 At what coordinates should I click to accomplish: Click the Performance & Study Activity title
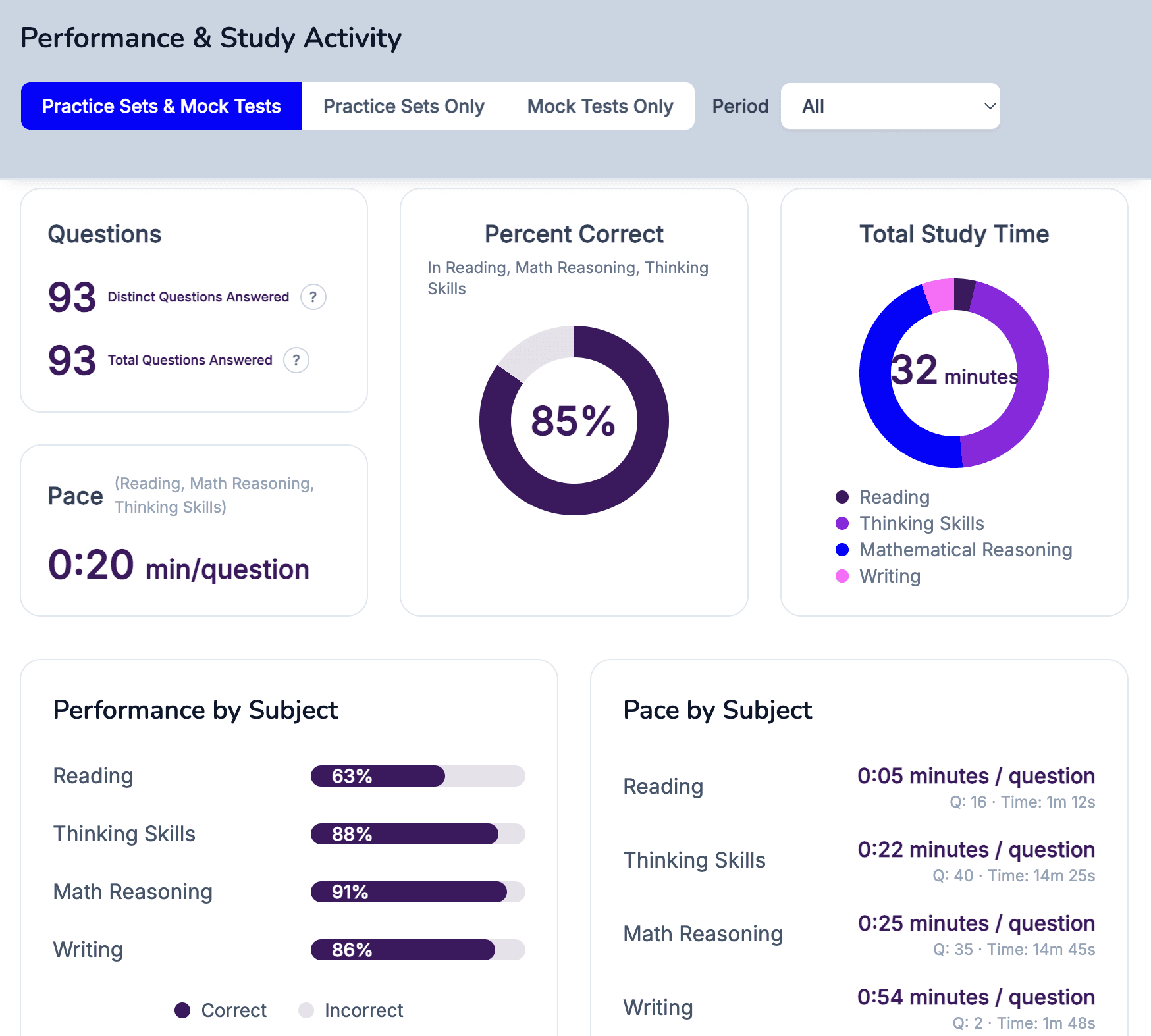click(x=211, y=38)
